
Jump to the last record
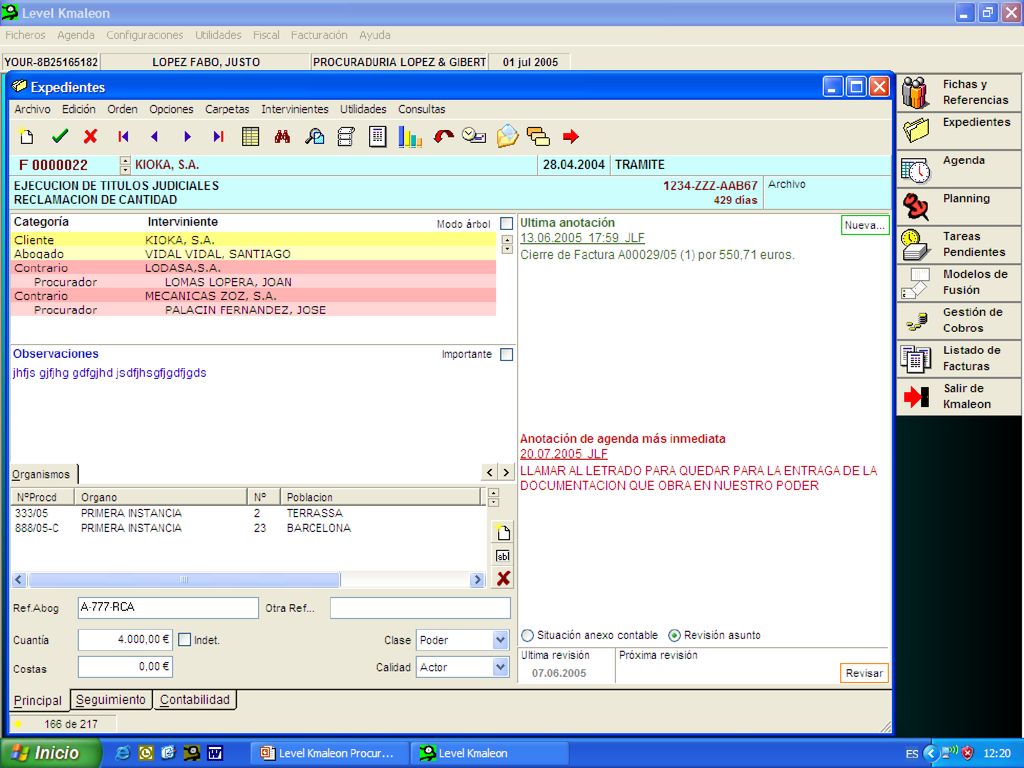click(218, 136)
